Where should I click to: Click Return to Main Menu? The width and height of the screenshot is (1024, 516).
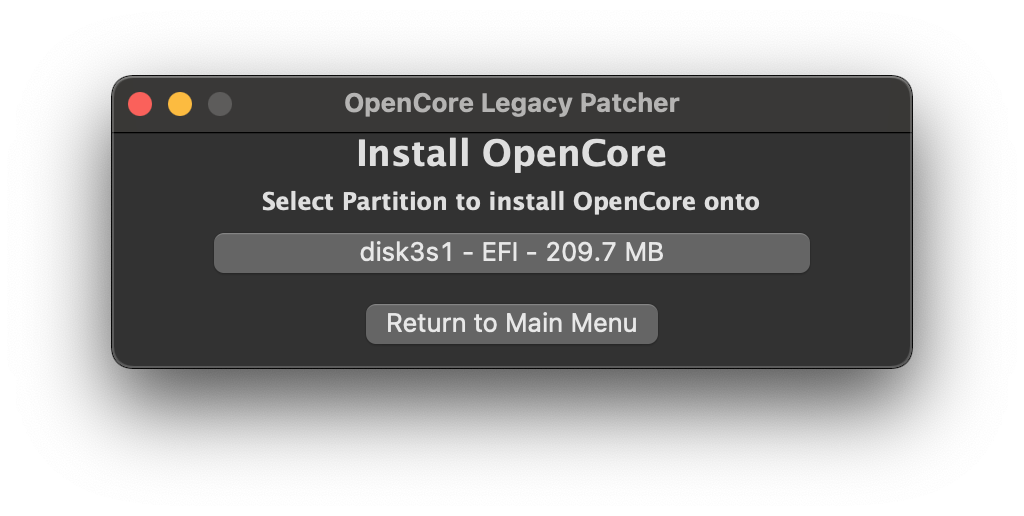coord(511,324)
